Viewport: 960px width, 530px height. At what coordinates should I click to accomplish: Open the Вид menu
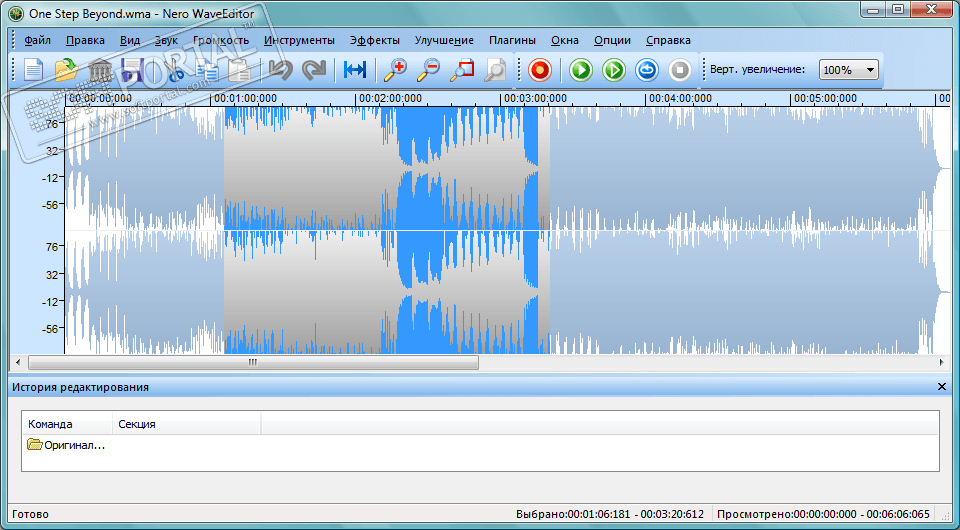coord(130,40)
